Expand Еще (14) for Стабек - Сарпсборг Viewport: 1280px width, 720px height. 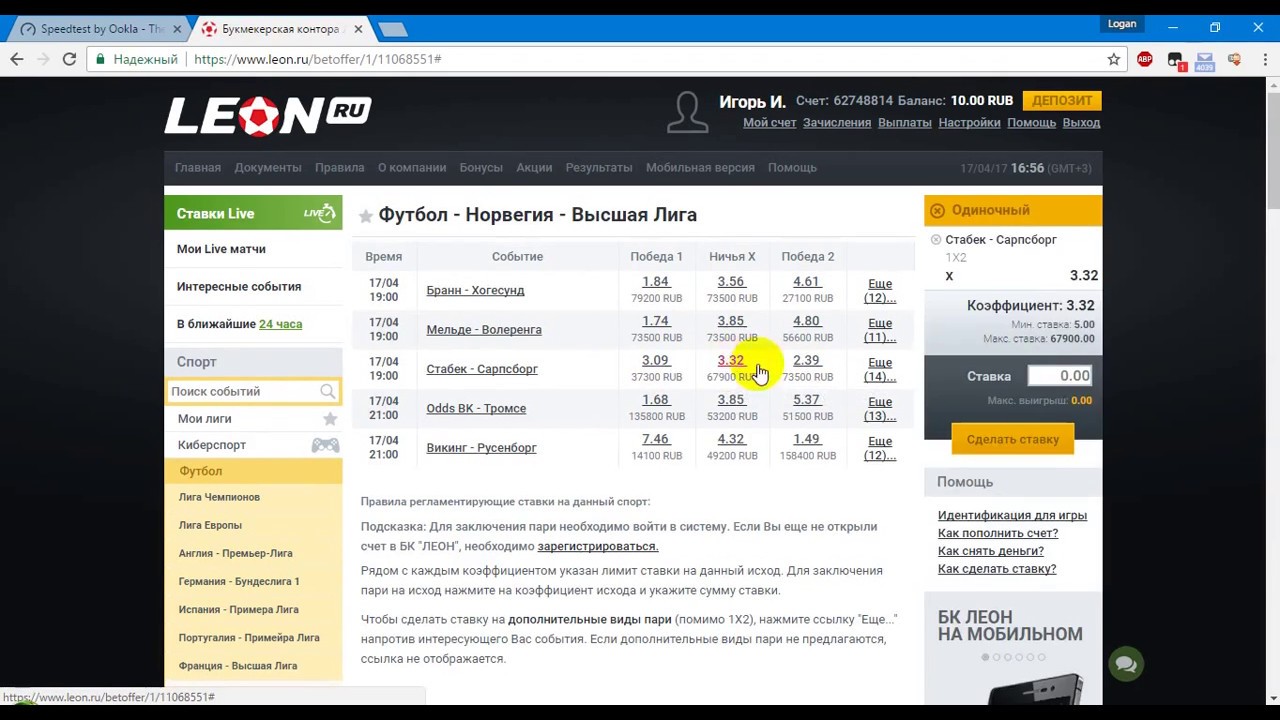pyautogui.click(x=880, y=370)
